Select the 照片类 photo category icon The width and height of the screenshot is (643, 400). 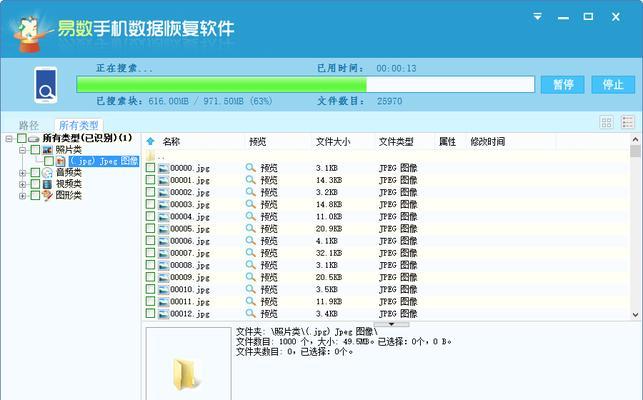[x=48, y=150]
